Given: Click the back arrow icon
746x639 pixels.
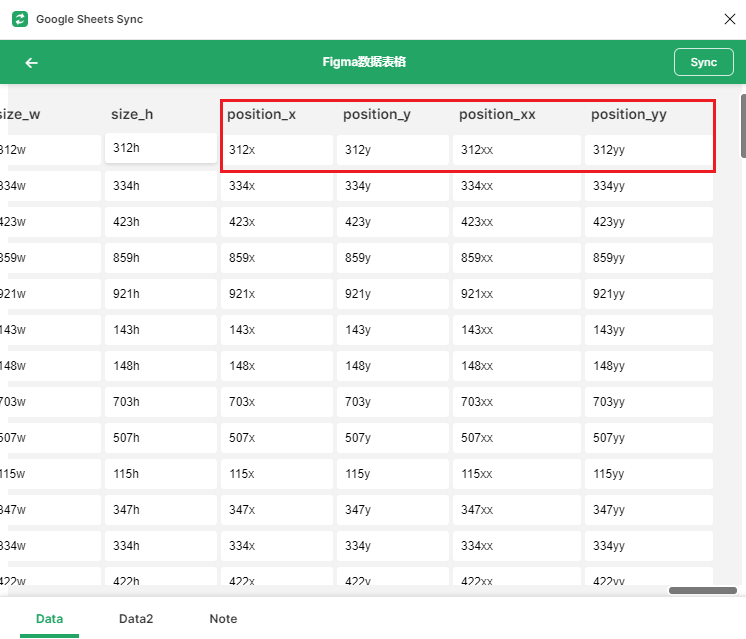Looking at the screenshot, I should pos(32,63).
